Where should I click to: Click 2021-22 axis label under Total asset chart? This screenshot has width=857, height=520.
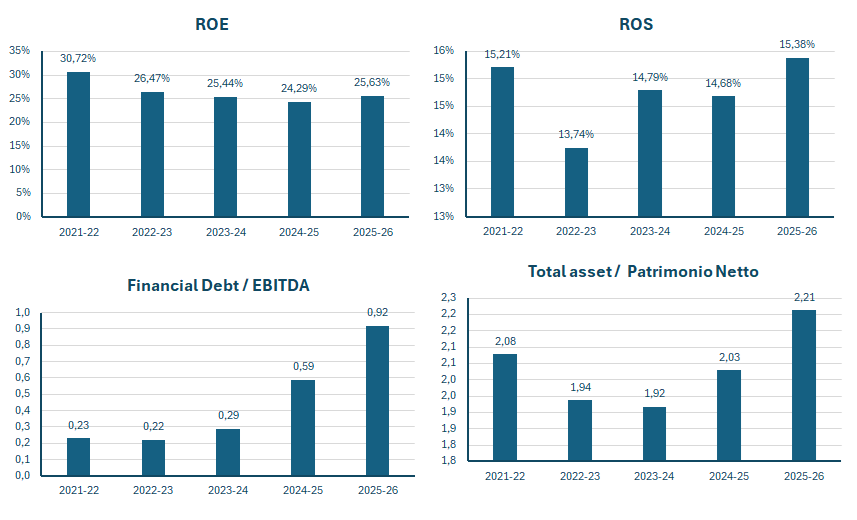point(505,476)
